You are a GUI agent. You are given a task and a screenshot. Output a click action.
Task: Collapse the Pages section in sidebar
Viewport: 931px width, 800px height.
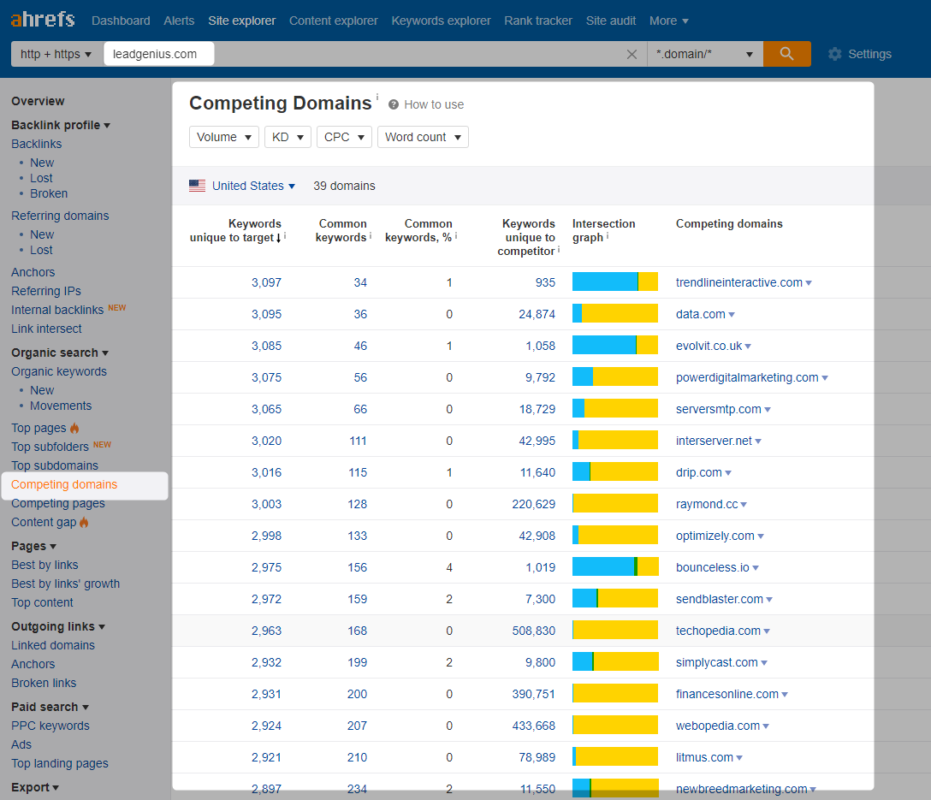pos(33,546)
